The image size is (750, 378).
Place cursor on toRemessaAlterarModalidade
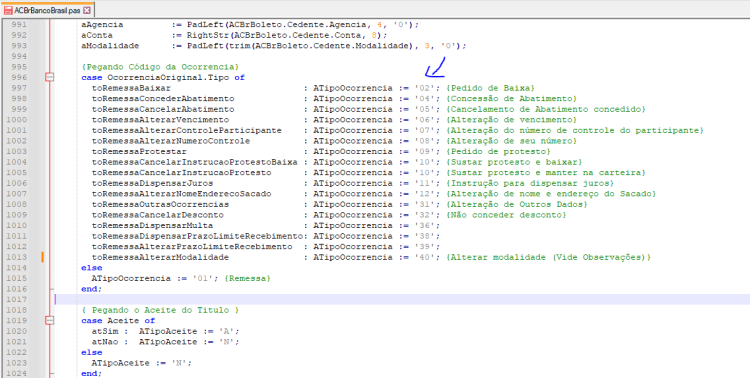point(160,257)
